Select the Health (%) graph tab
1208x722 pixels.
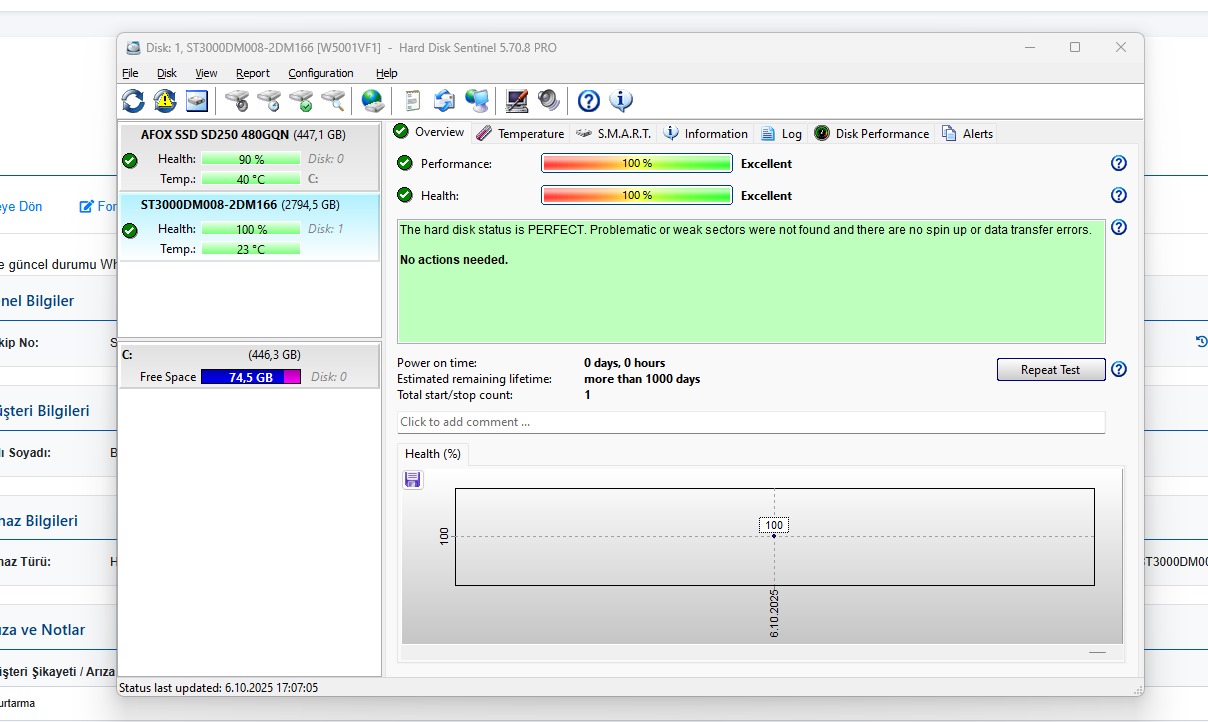[x=433, y=454]
